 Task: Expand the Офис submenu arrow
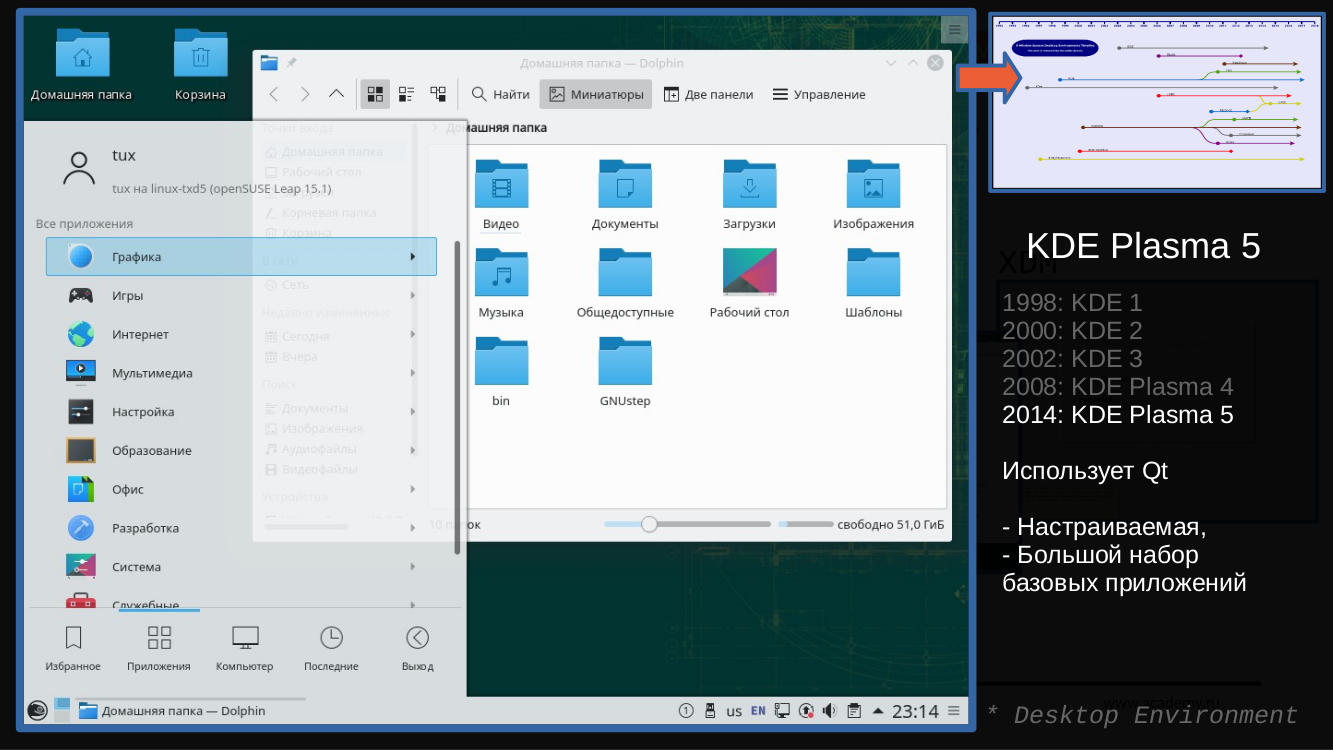(413, 489)
